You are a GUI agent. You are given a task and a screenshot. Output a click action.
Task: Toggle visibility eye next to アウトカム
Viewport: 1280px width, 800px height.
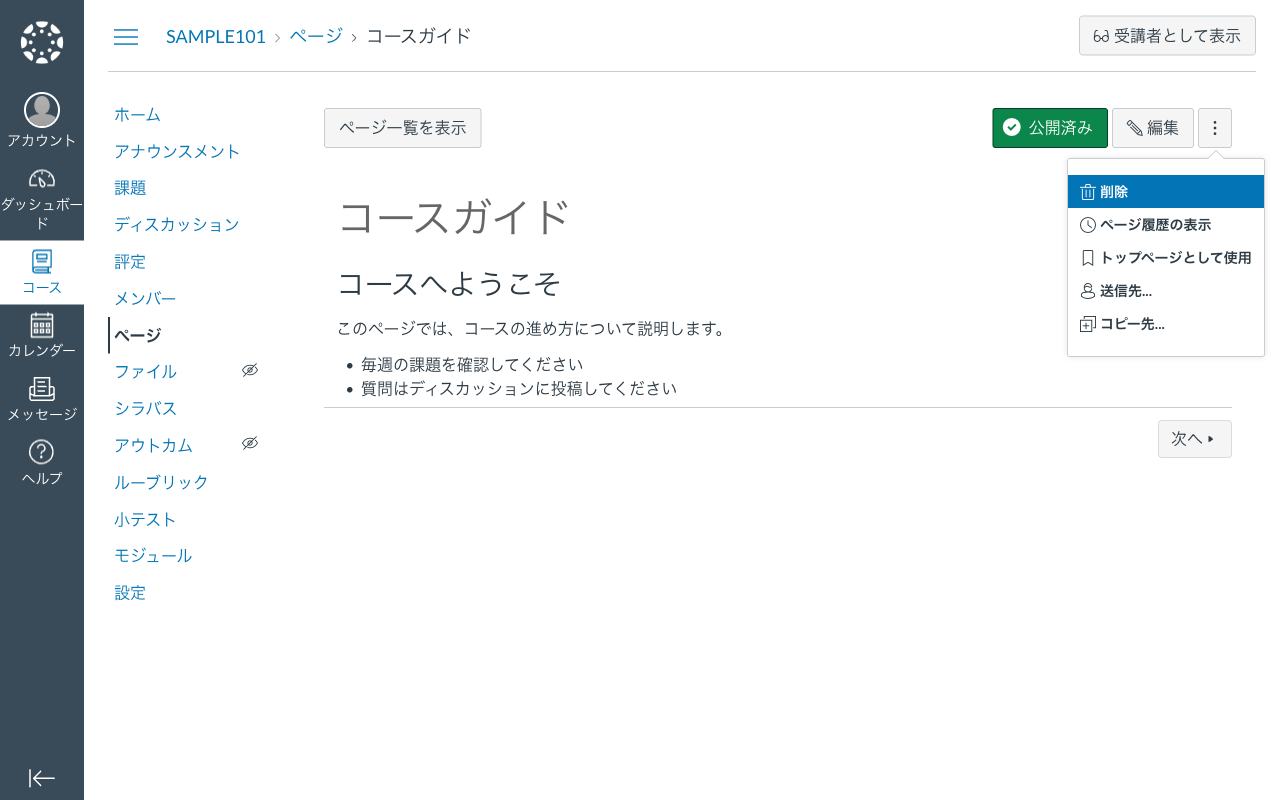pyautogui.click(x=250, y=442)
